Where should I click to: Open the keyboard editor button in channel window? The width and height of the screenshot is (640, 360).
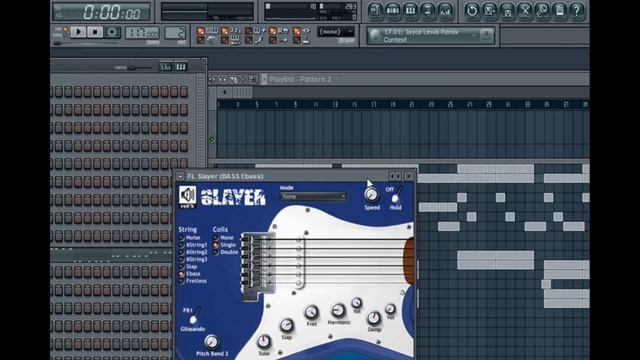tap(181, 67)
